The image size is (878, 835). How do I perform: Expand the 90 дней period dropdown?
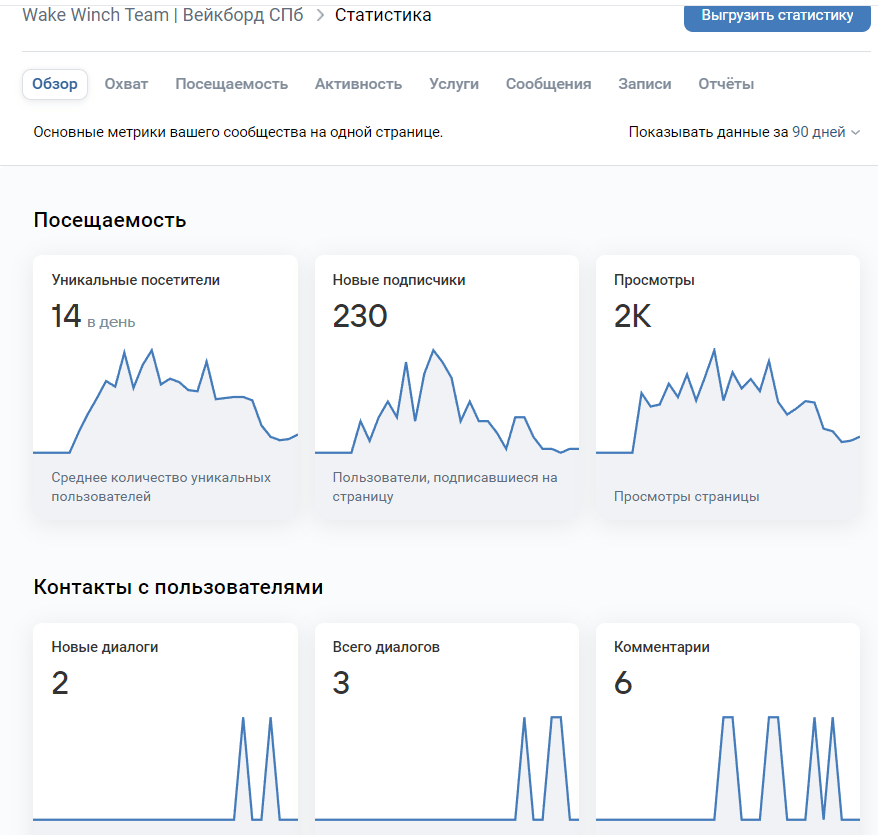point(825,132)
